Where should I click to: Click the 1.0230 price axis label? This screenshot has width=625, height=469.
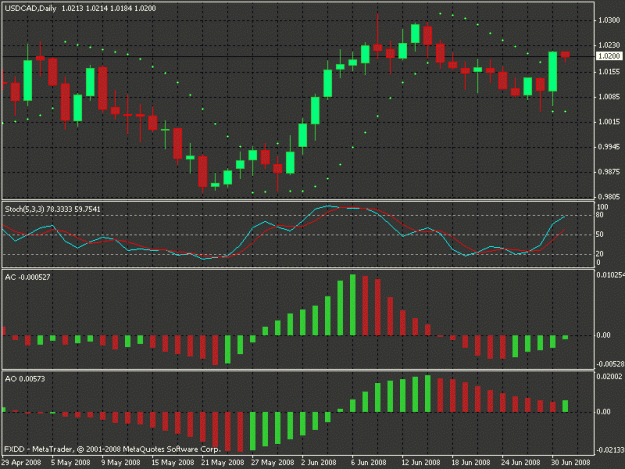click(609, 45)
